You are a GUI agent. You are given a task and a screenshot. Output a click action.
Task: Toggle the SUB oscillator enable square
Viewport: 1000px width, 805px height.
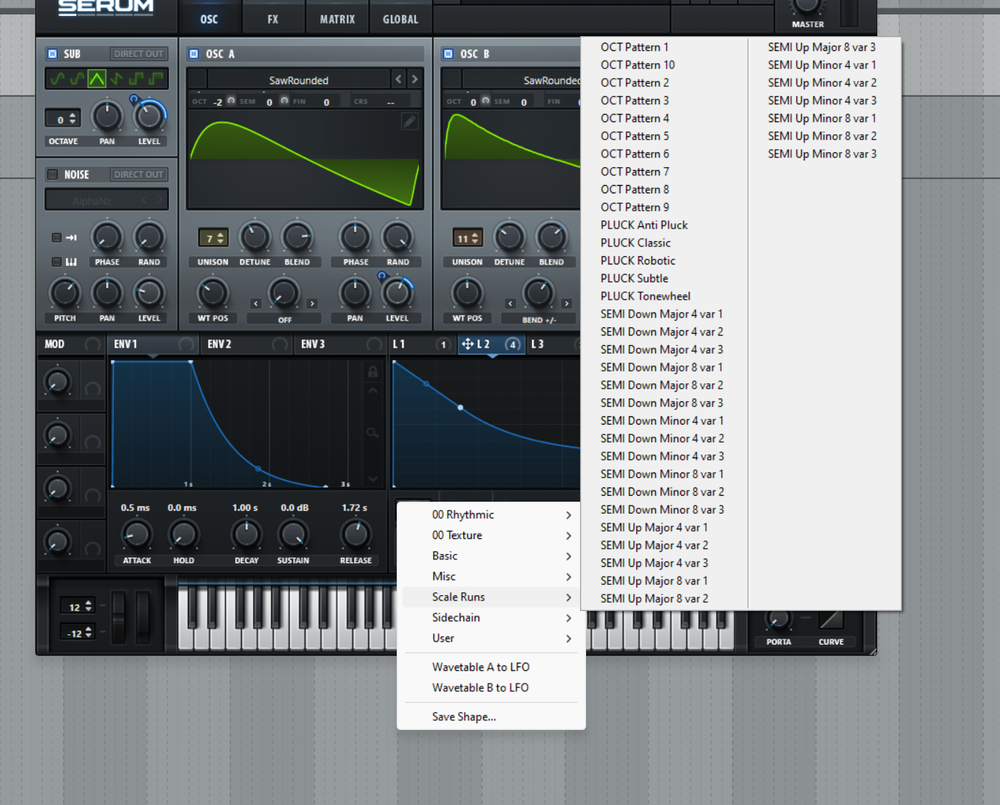click(52, 53)
